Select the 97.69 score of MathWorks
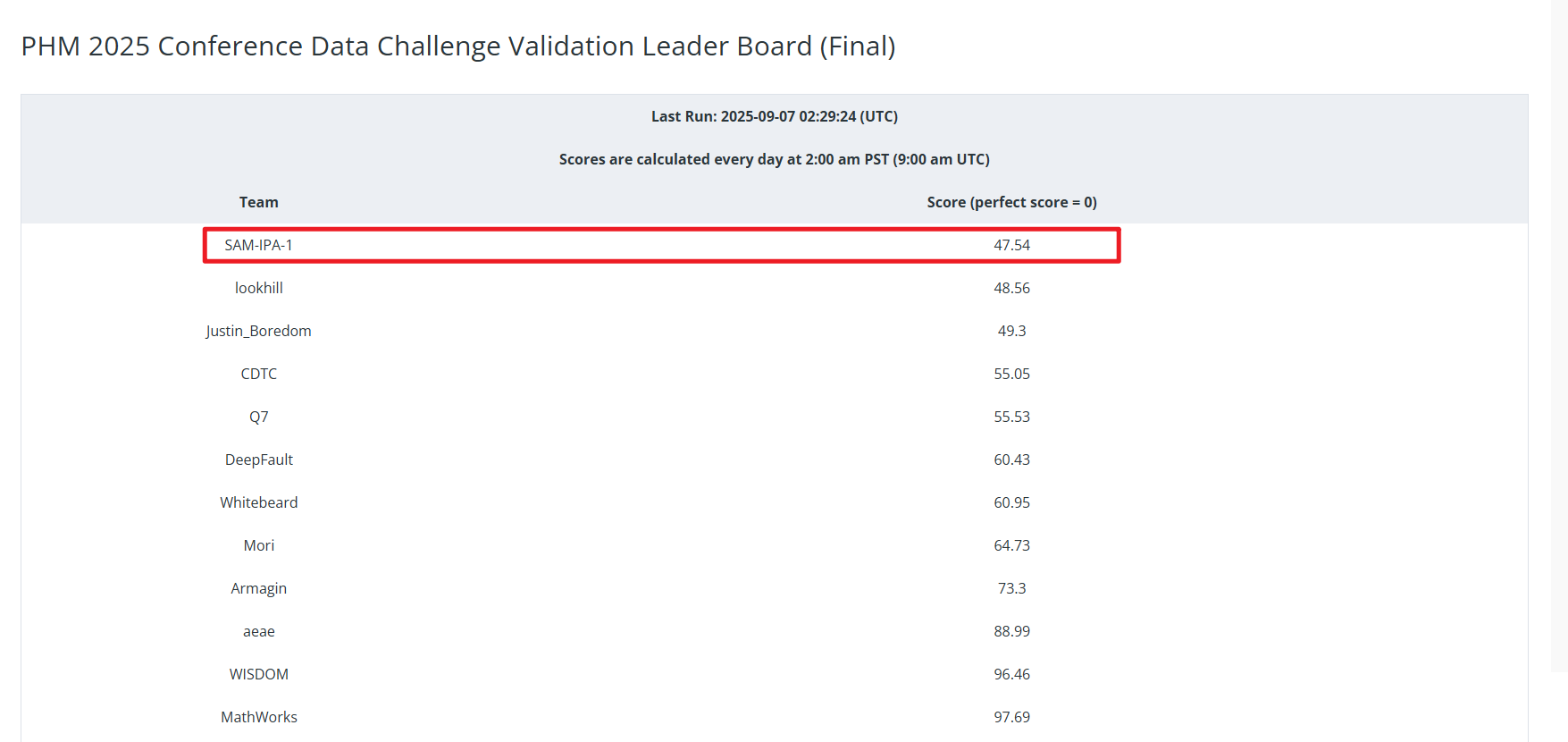Image resolution: width=1568 pixels, height=742 pixels. click(1011, 717)
